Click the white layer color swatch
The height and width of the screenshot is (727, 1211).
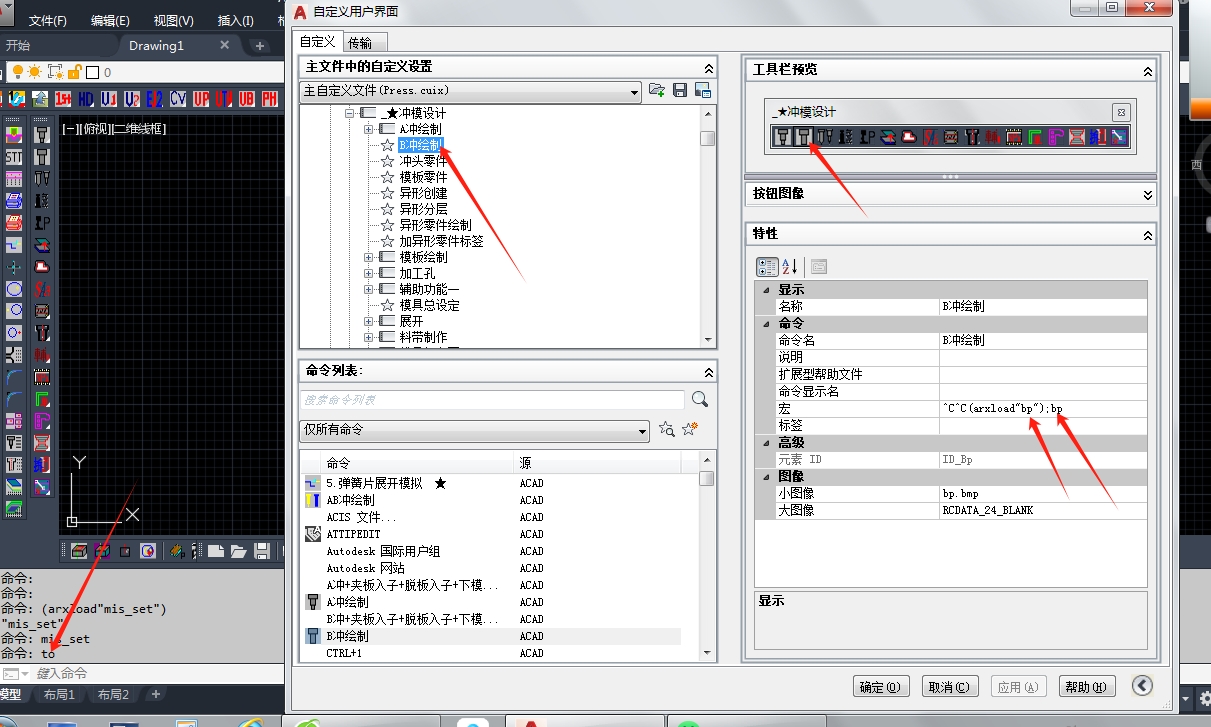92,72
